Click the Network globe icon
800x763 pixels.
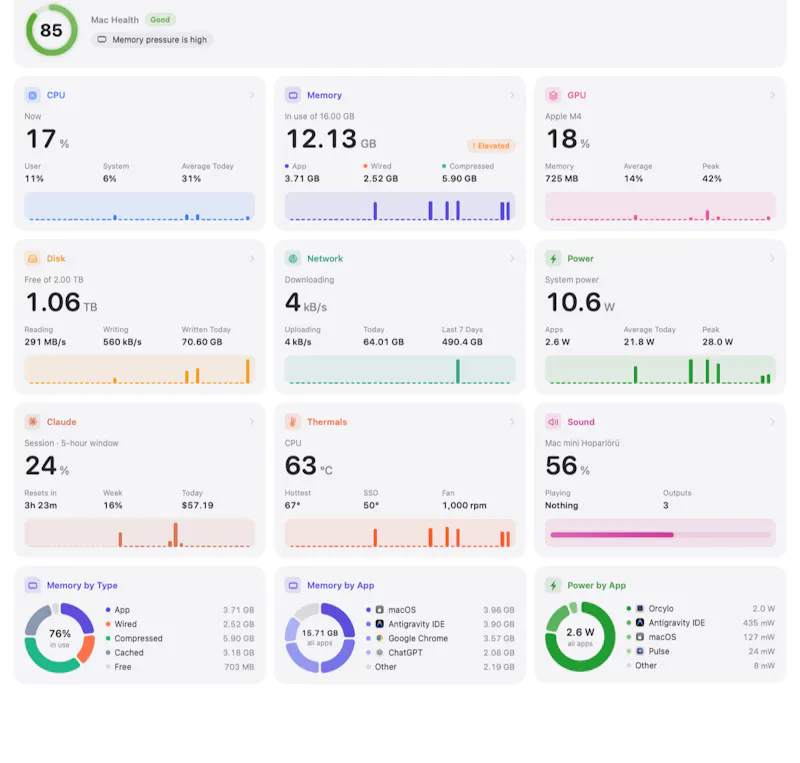point(293,259)
